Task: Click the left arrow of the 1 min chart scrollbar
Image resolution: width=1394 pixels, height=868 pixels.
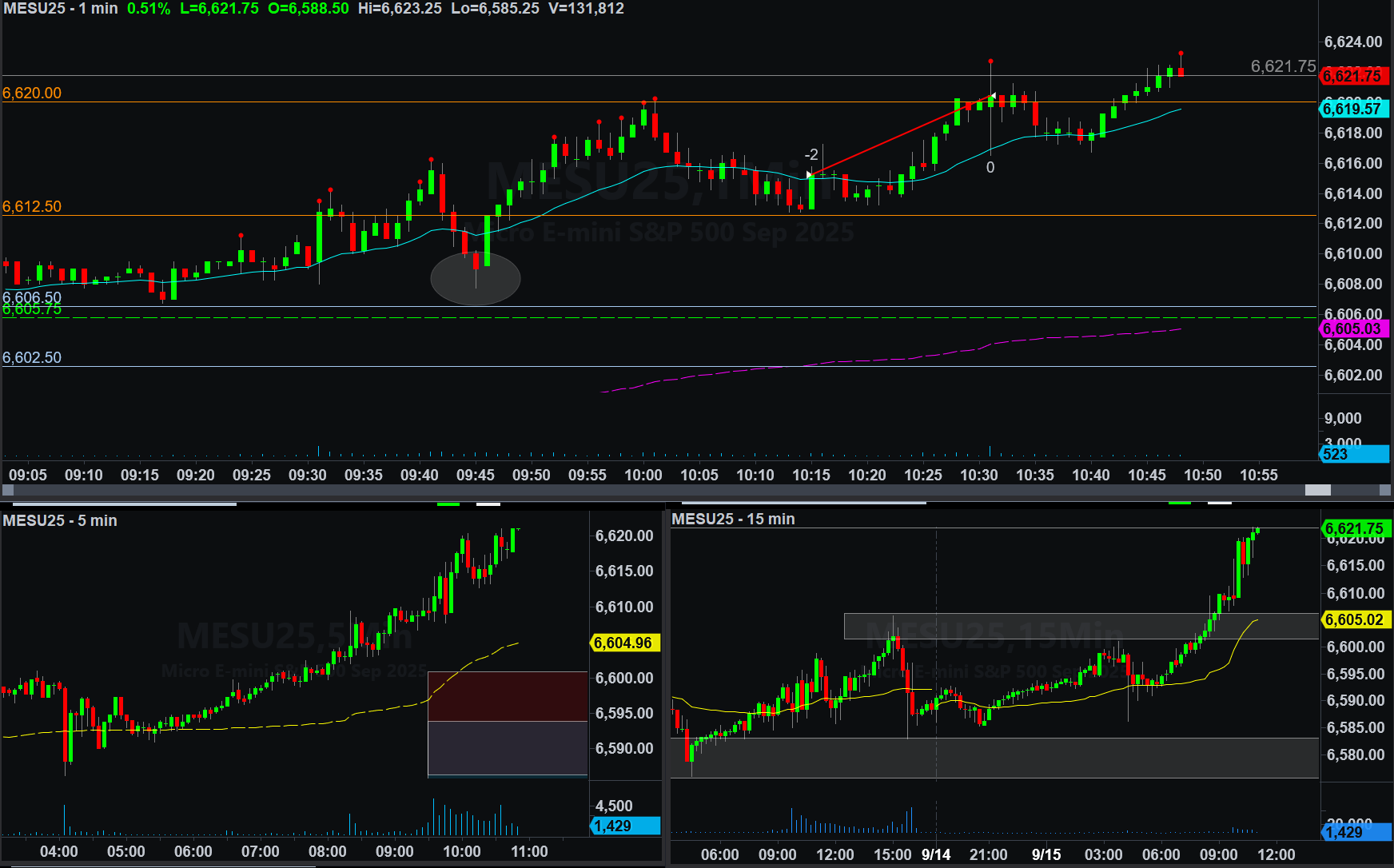Action: pyautogui.click(x=7, y=490)
